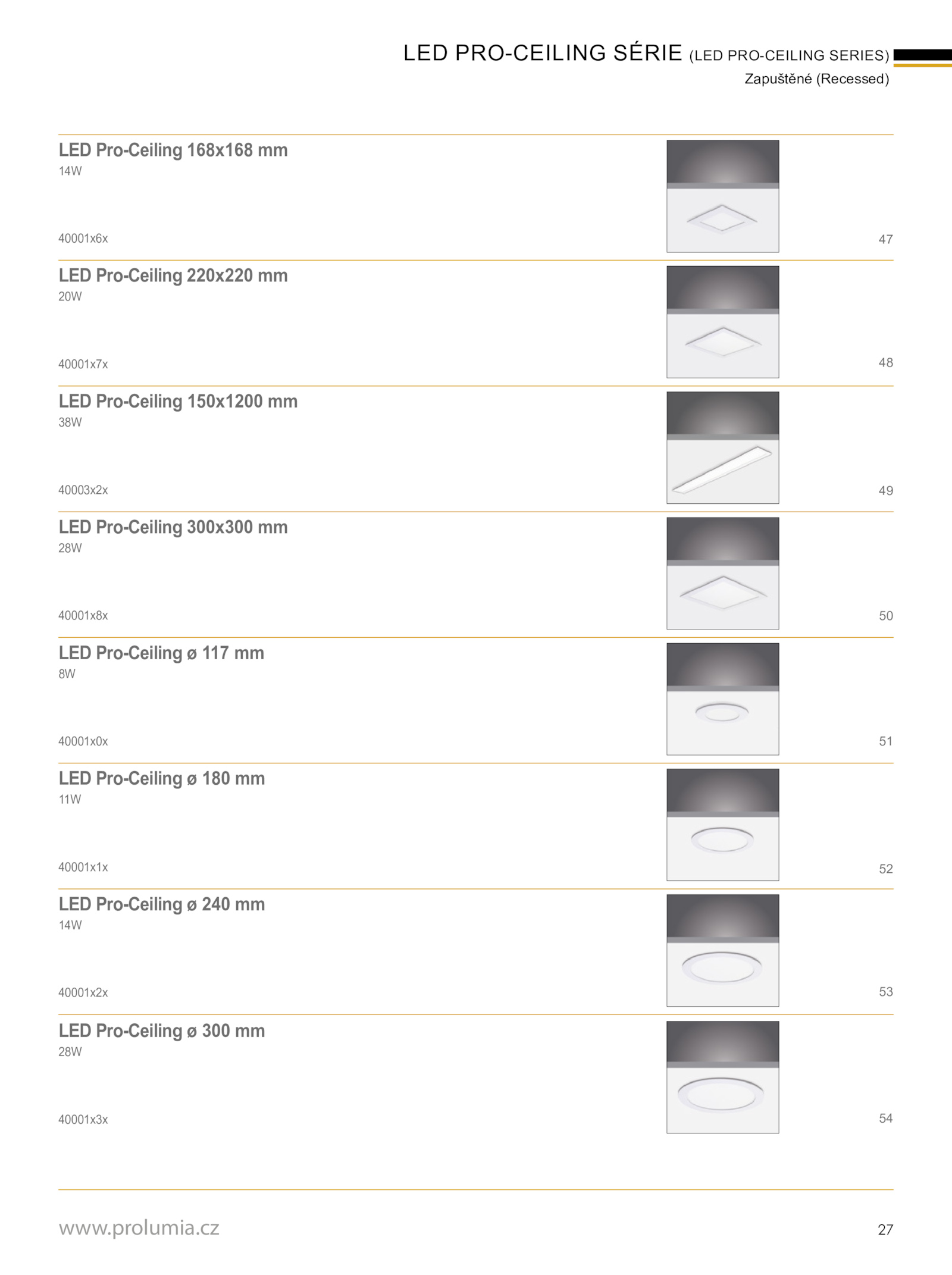Click the 220x220 mm product thumbnail

722,322
